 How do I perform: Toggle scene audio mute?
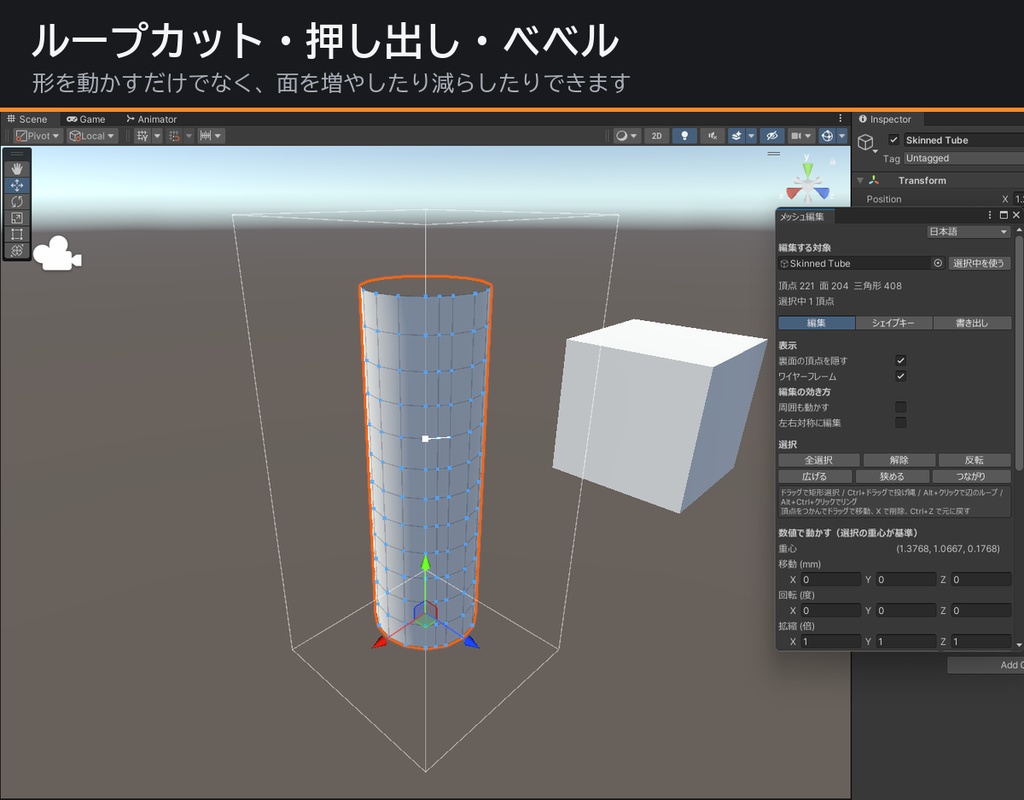tap(712, 136)
